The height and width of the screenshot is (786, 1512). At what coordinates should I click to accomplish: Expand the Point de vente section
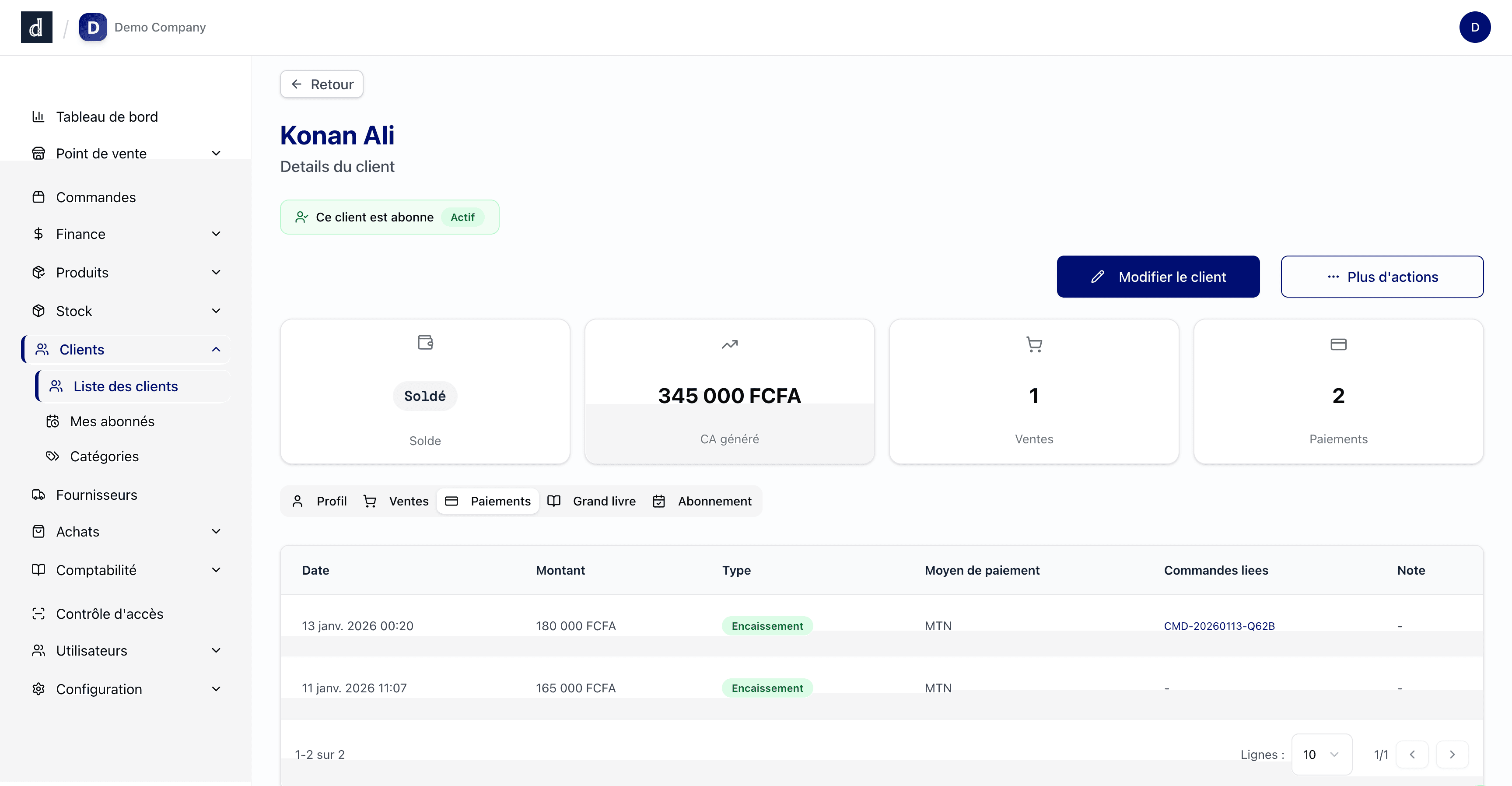click(216, 153)
